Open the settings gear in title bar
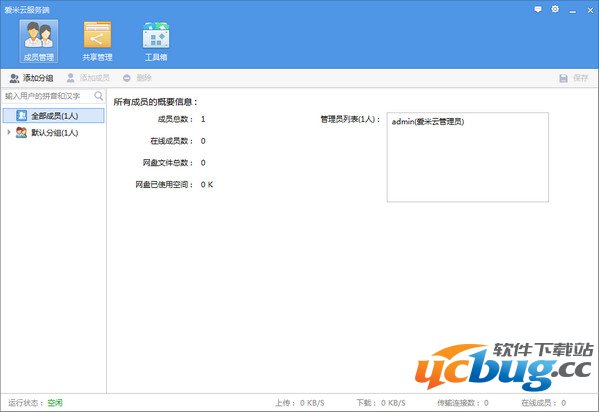The height and width of the screenshot is (412, 599). [555, 9]
